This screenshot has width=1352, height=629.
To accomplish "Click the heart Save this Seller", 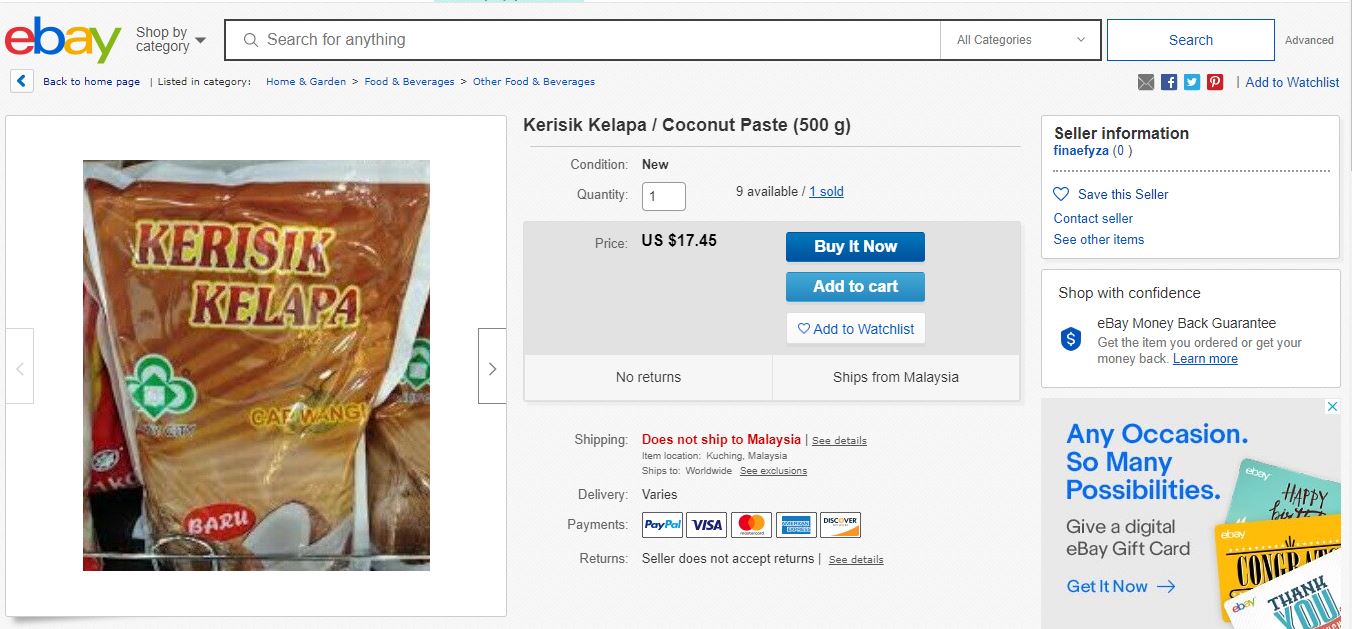I will pos(1062,194).
